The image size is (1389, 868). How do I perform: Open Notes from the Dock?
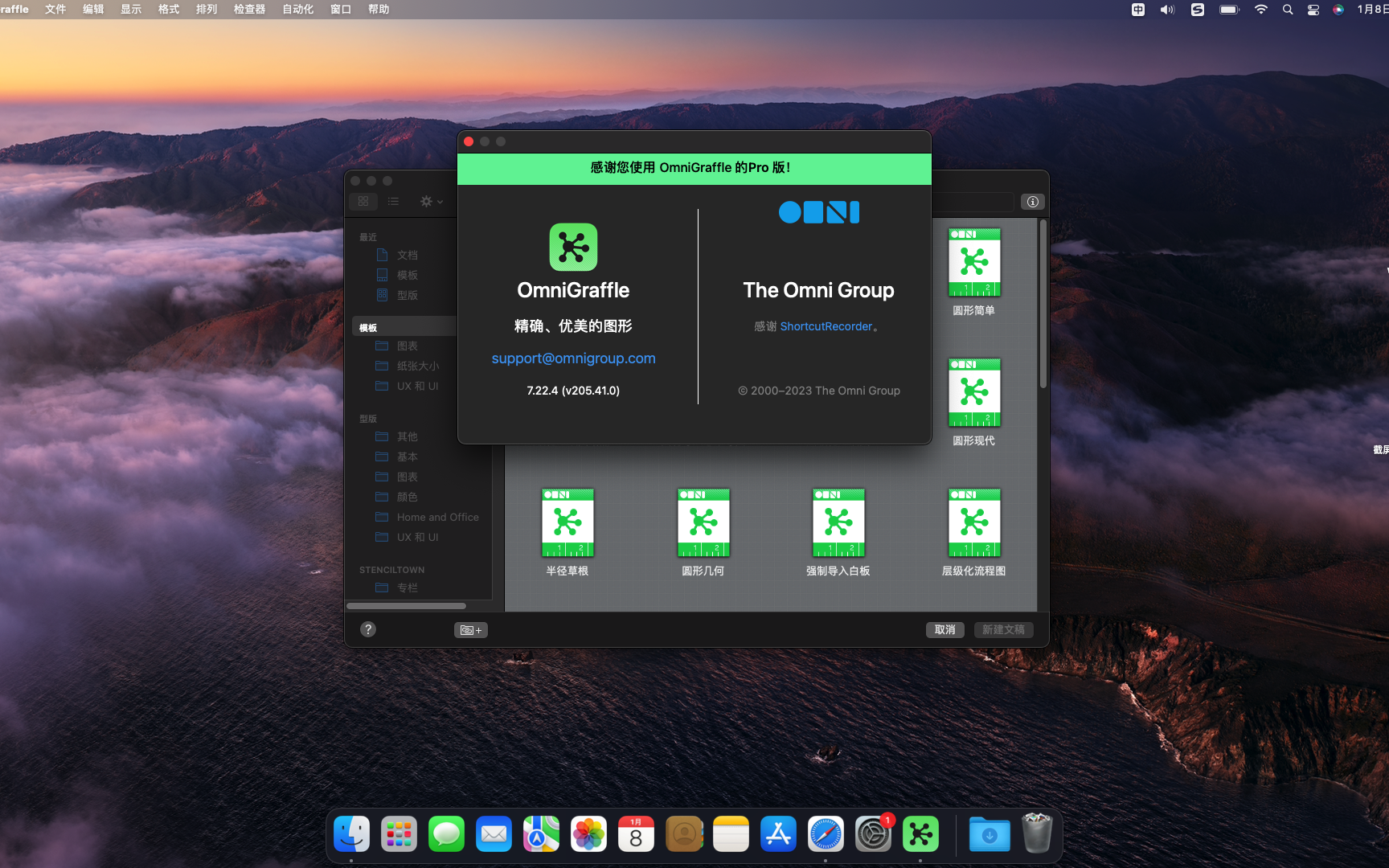(x=731, y=834)
